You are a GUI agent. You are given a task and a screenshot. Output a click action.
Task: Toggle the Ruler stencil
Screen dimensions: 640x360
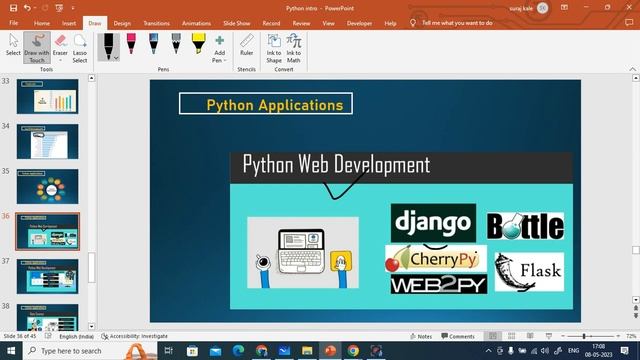coord(247,45)
